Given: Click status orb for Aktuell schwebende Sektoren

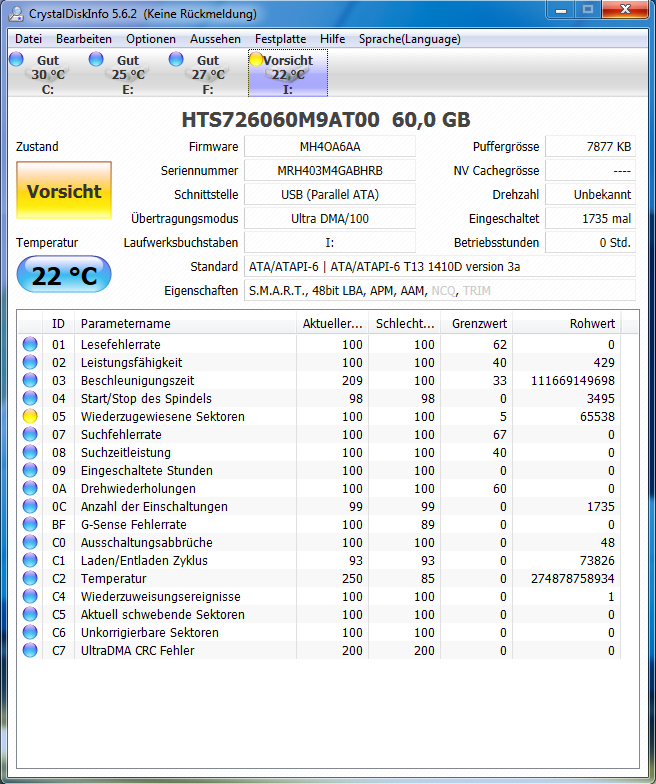Looking at the screenshot, I should pos(30,614).
